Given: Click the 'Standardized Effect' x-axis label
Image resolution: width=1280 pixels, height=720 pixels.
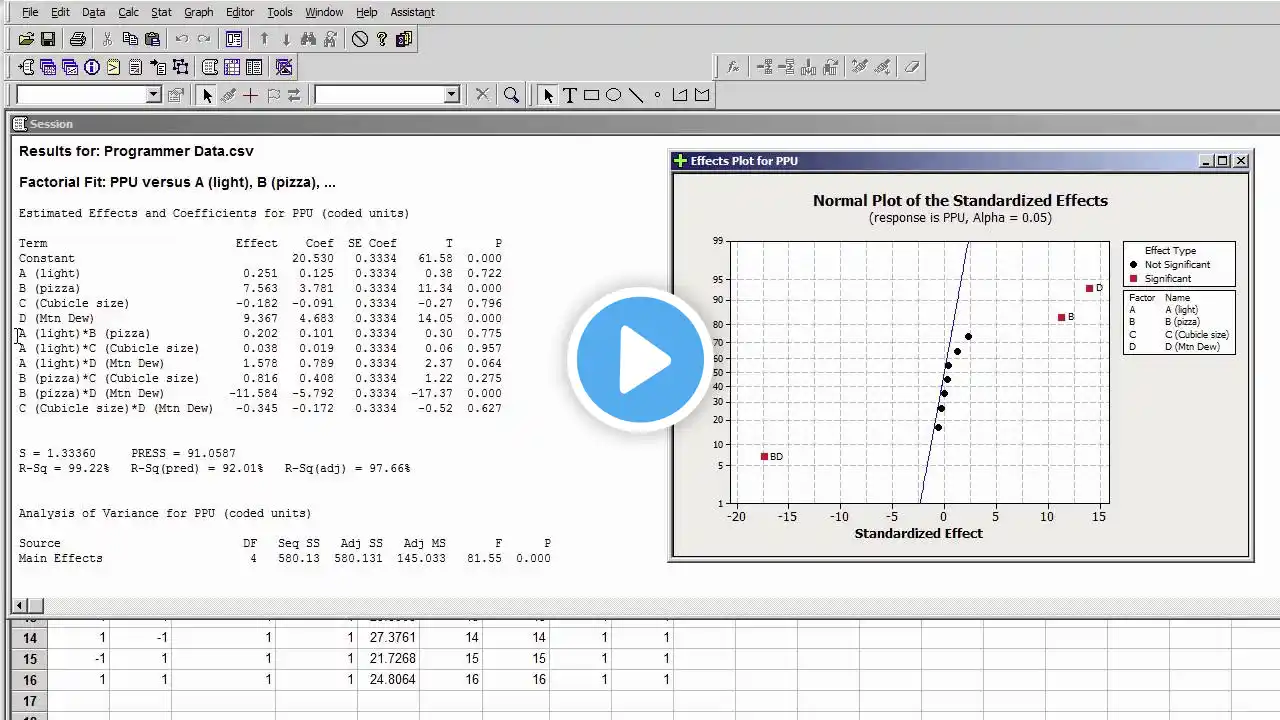Looking at the screenshot, I should [918, 534].
